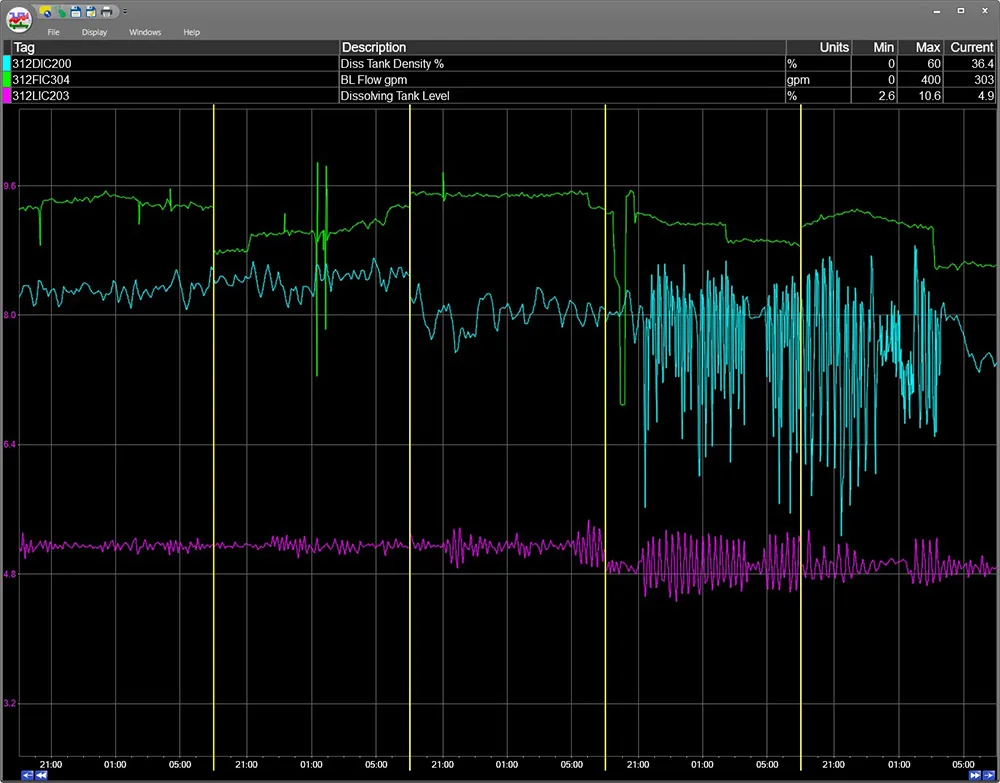Step back in time with single left arrow

click(x=26, y=775)
